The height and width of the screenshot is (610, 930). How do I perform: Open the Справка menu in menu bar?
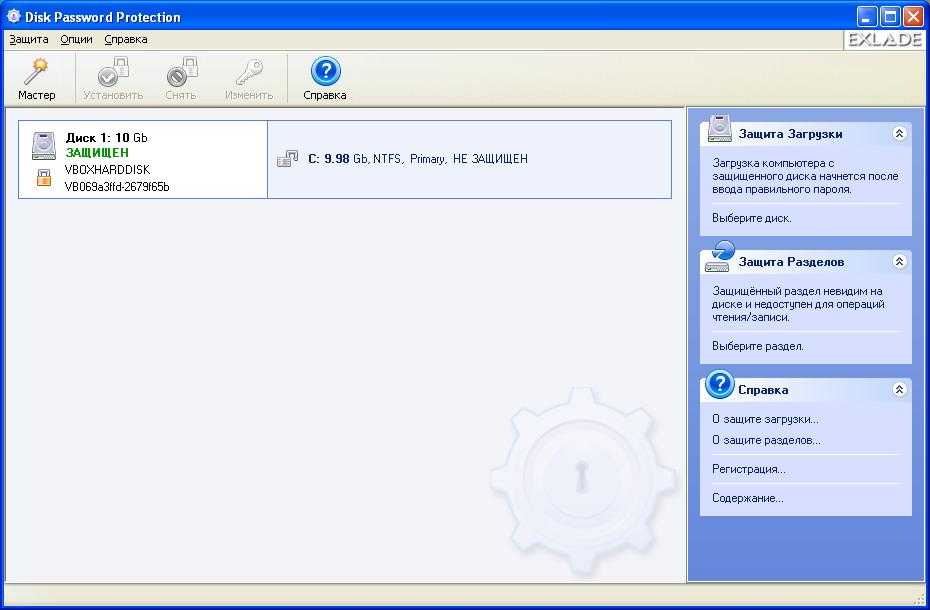tap(126, 39)
